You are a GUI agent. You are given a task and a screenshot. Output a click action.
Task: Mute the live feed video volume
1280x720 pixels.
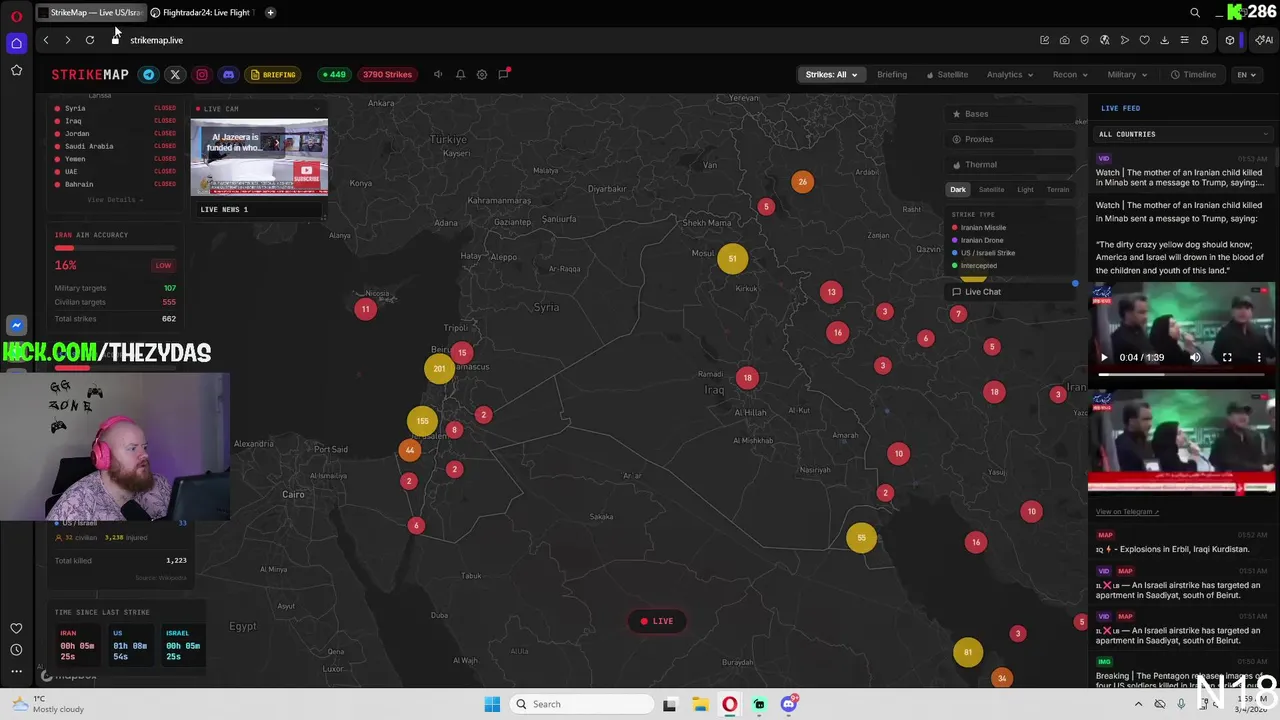coord(1195,357)
